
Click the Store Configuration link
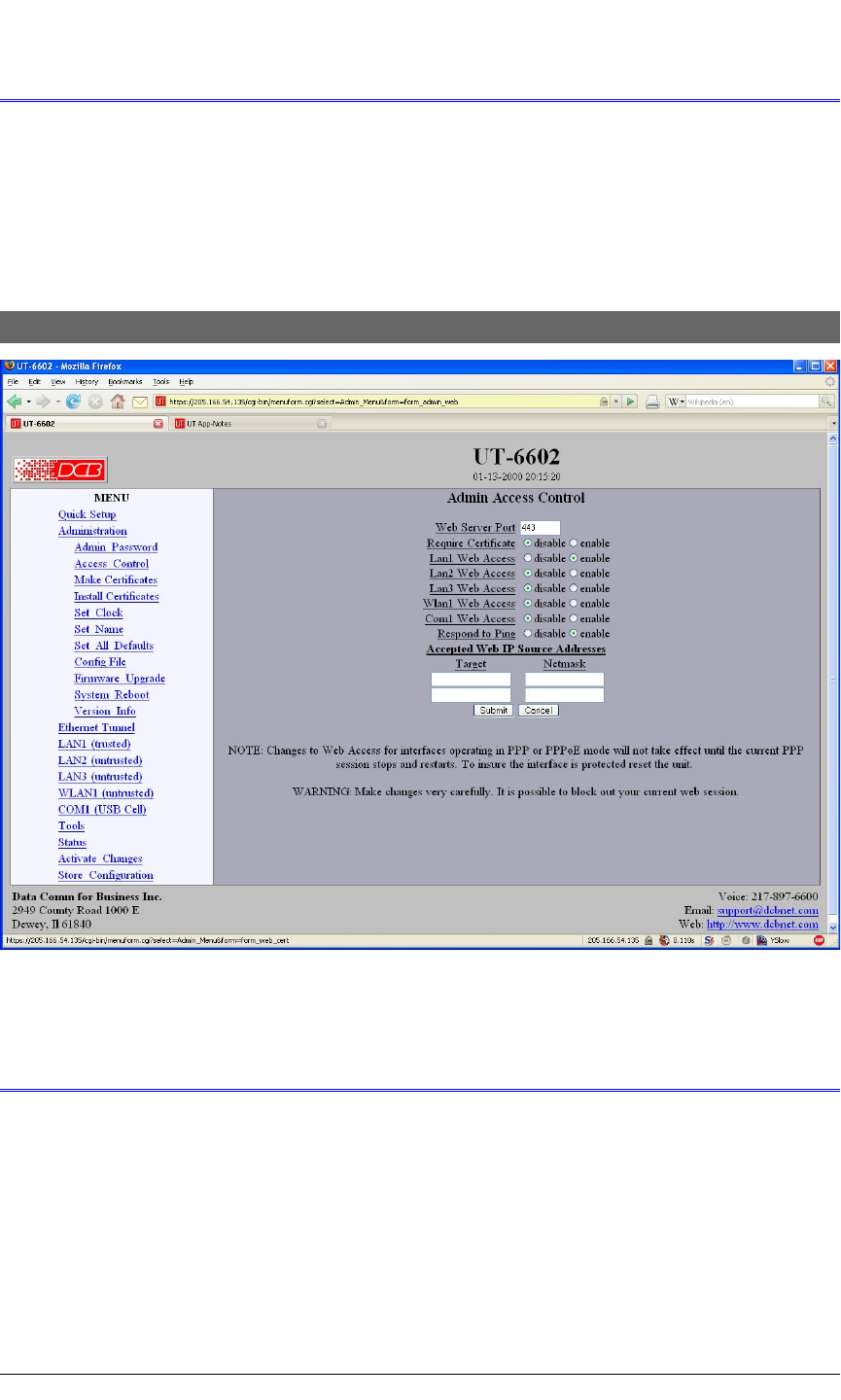click(105, 876)
